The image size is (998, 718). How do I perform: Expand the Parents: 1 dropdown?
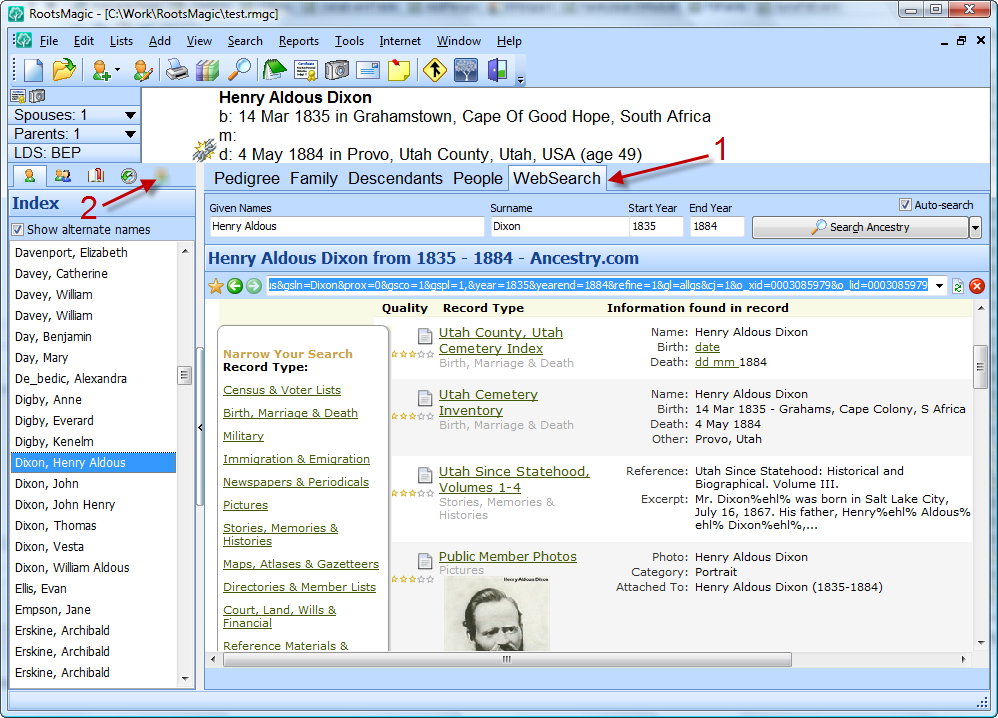130,134
